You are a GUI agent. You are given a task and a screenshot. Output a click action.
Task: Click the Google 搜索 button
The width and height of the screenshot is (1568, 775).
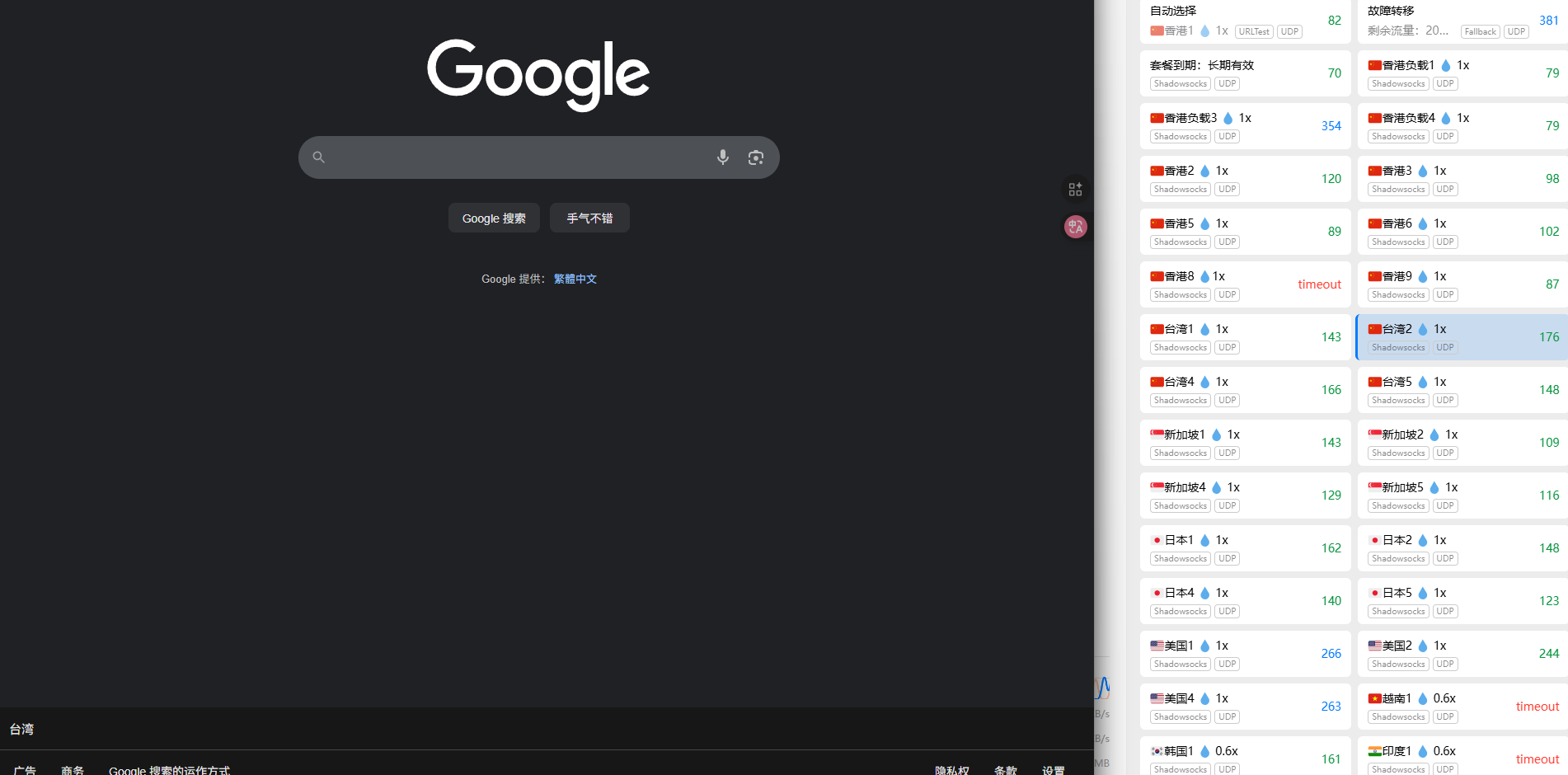[494, 218]
